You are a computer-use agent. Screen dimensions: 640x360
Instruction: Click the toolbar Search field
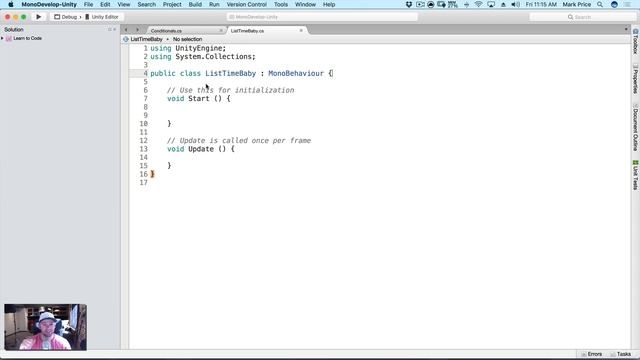(x=582, y=17)
